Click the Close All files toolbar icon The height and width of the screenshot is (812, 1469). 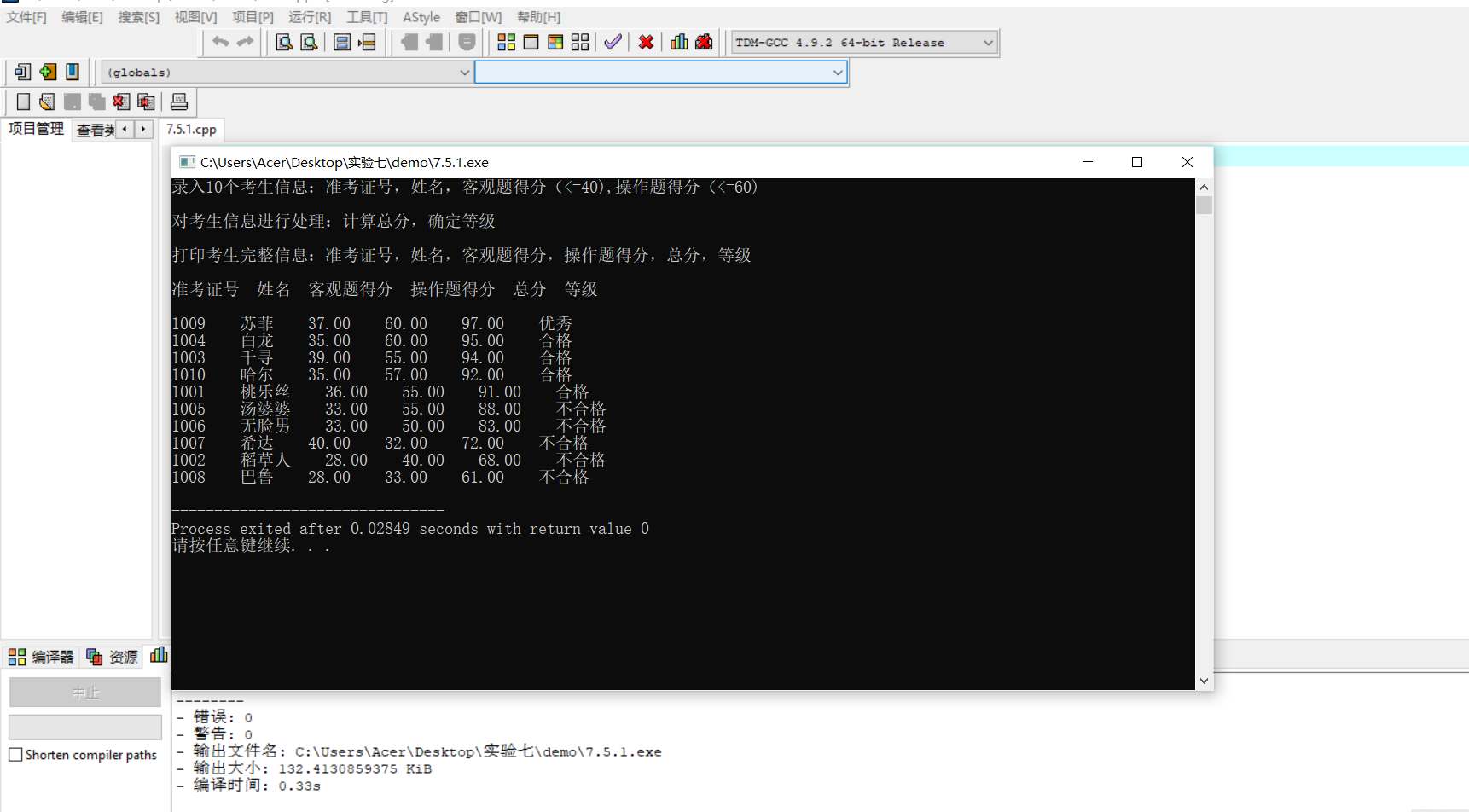(x=146, y=101)
